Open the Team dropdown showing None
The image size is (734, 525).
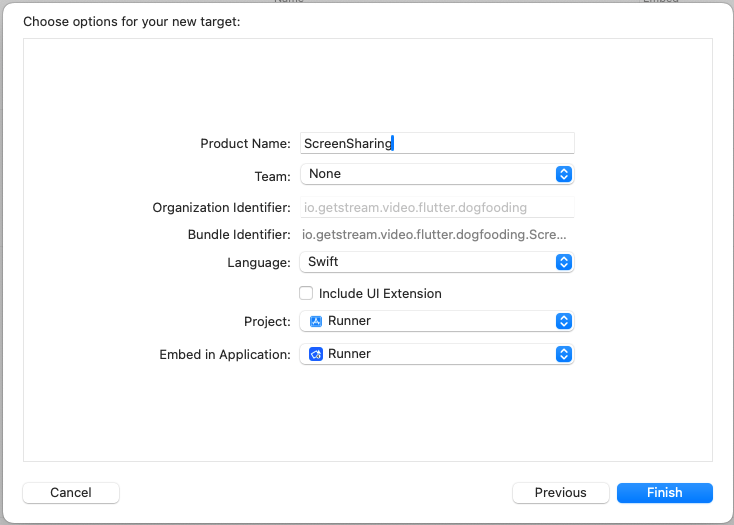click(437, 174)
